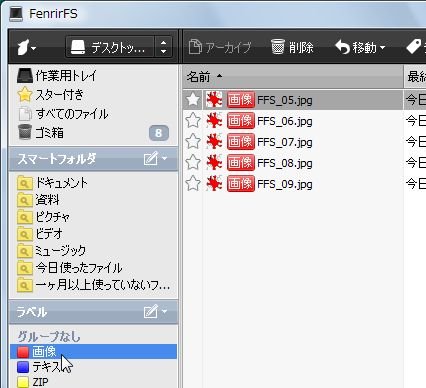Click the 画像 label badge on FFS_05.jpg
426x388 pixels.
[x=241, y=100]
